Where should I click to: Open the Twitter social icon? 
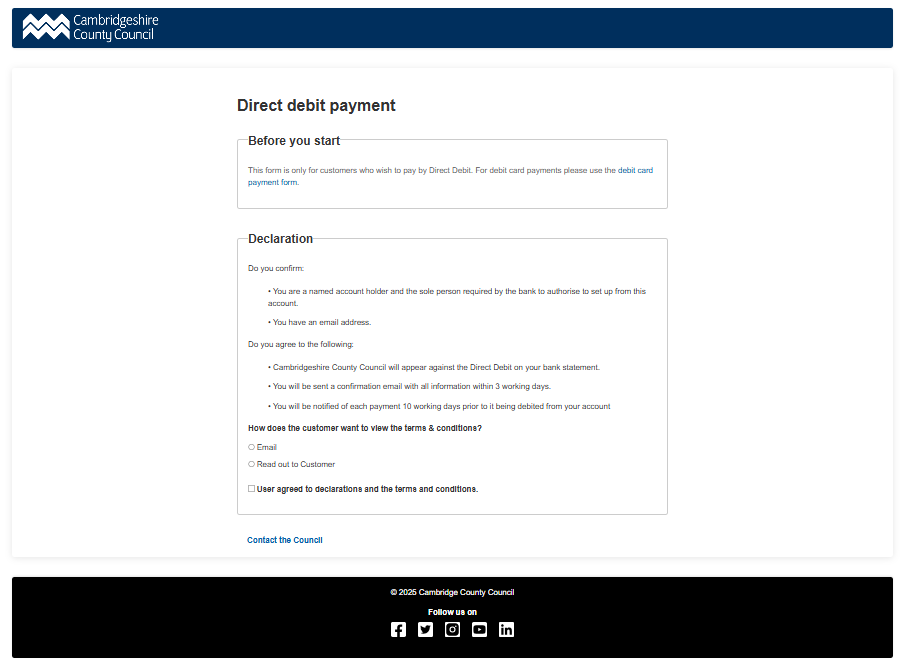click(425, 629)
